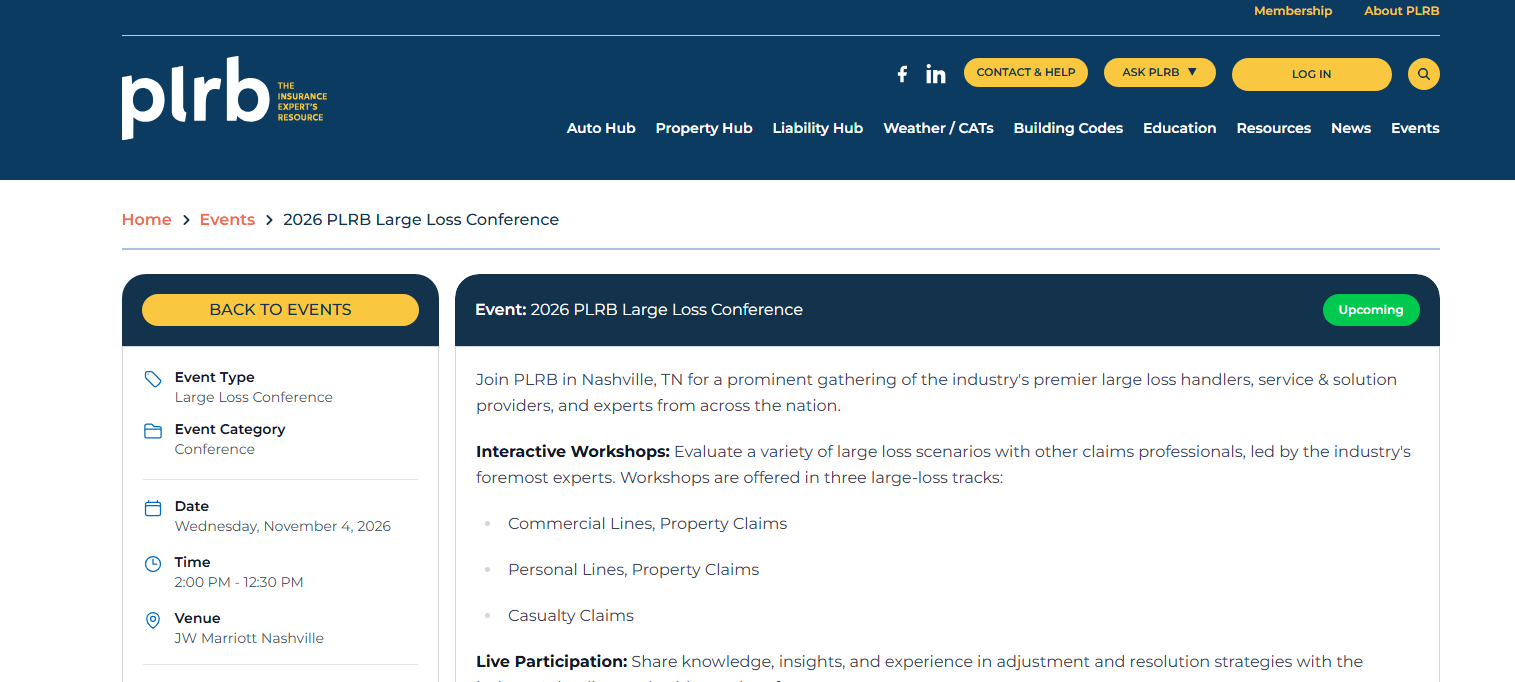
Task: Click the Upcoming status badge
Action: click(x=1371, y=310)
